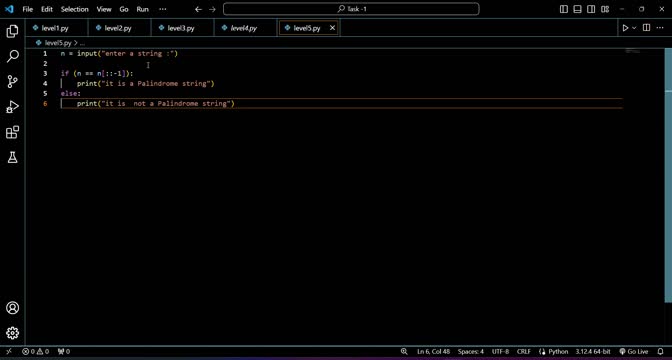The width and height of the screenshot is (672, 360).
Task: Click Go Live in the status bar
Action: [634, 351]
